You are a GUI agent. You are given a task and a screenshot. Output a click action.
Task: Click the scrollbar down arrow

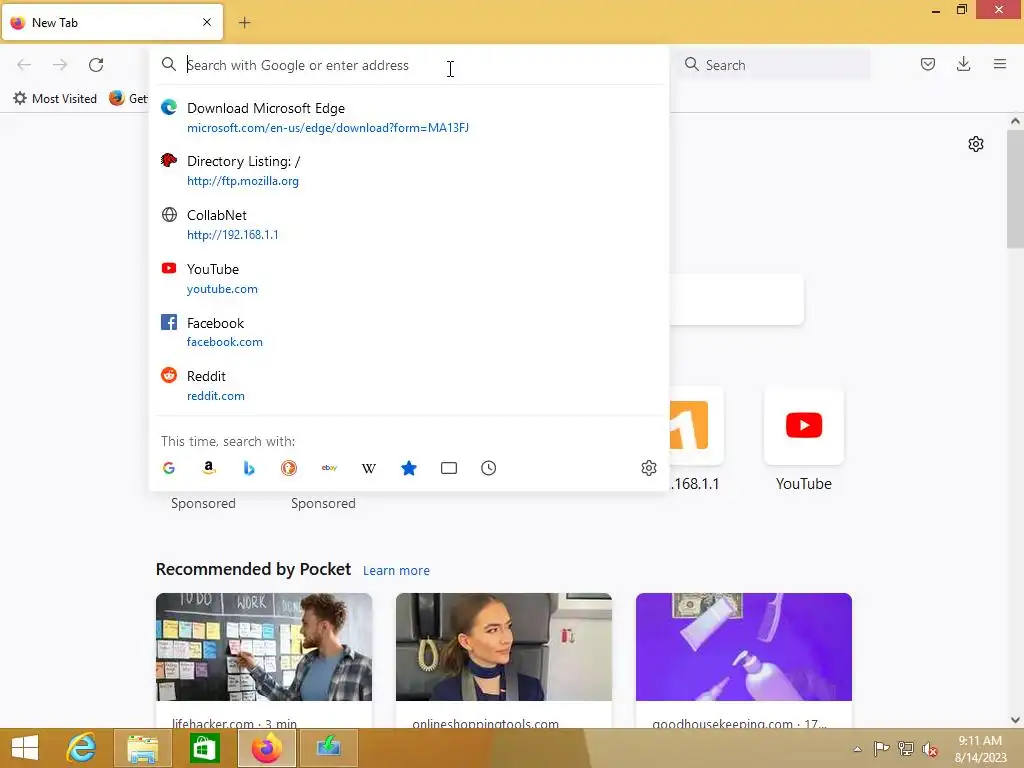pyautogui.click(x=1015, y=720)
